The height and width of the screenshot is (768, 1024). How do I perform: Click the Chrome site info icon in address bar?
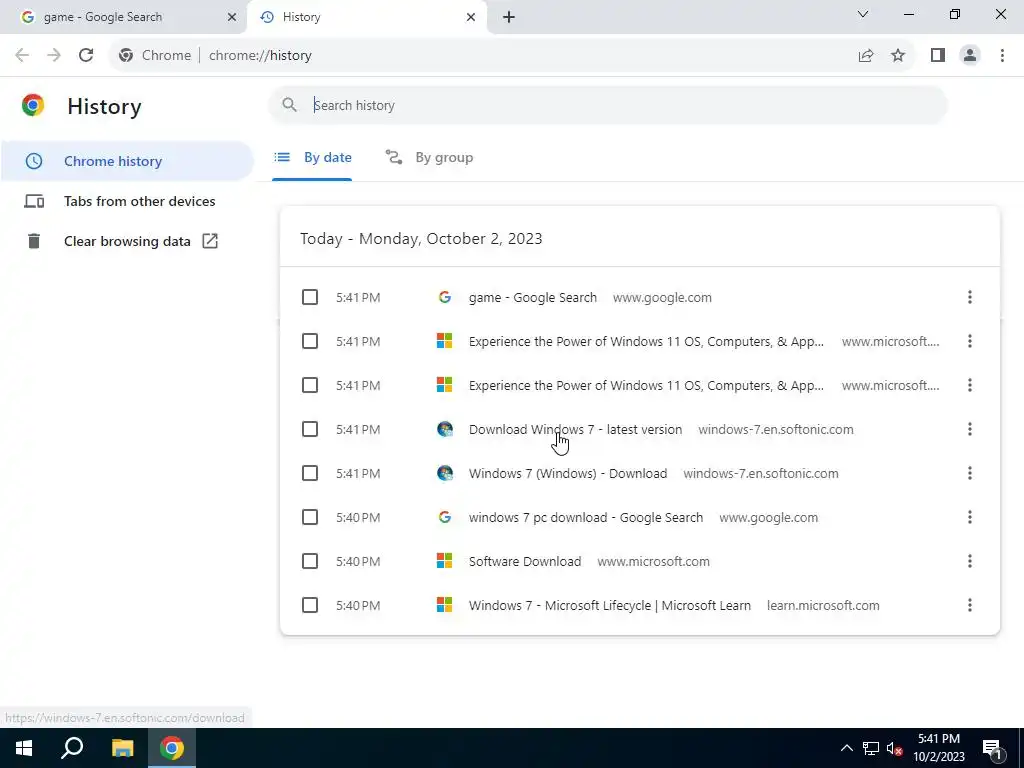(x=126, y=56)
